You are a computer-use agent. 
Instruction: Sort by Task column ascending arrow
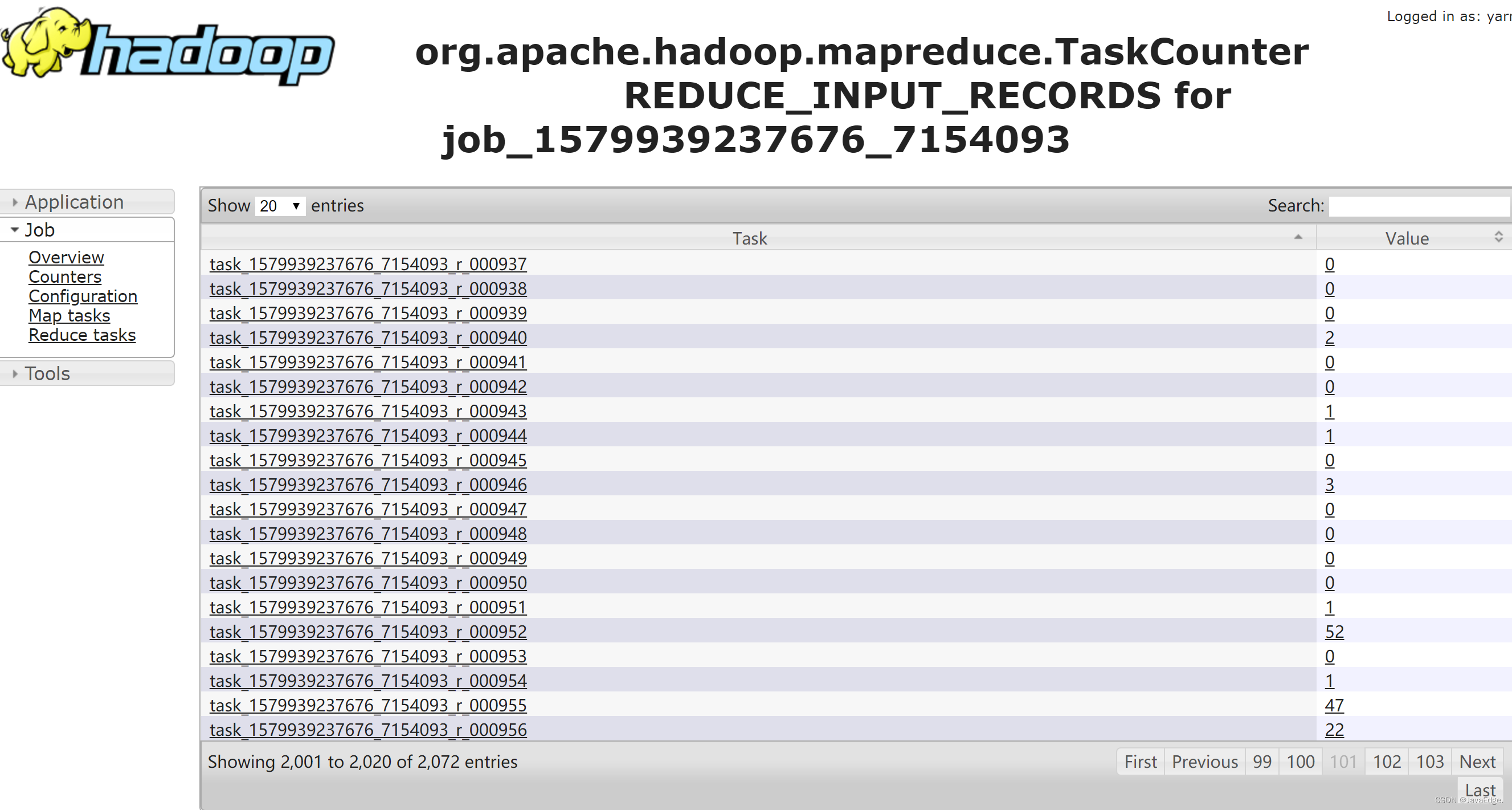click(1298, 237)
